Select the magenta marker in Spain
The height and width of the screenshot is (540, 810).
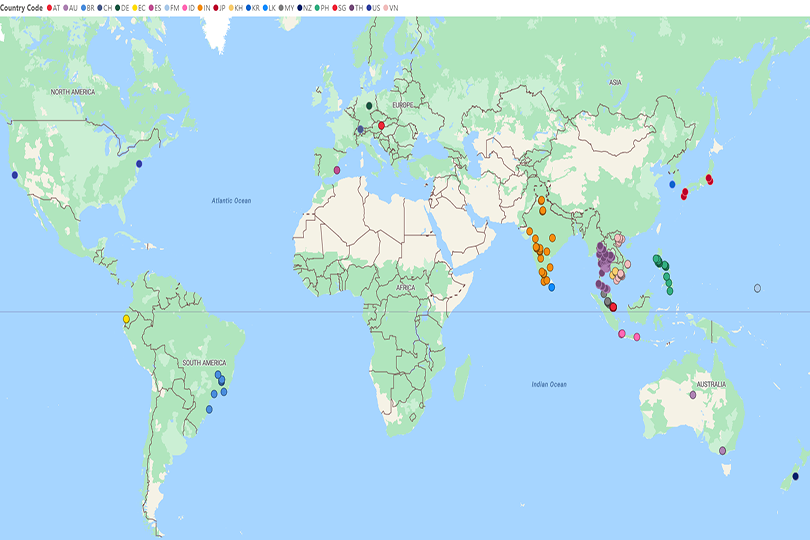tap(337, 170)
